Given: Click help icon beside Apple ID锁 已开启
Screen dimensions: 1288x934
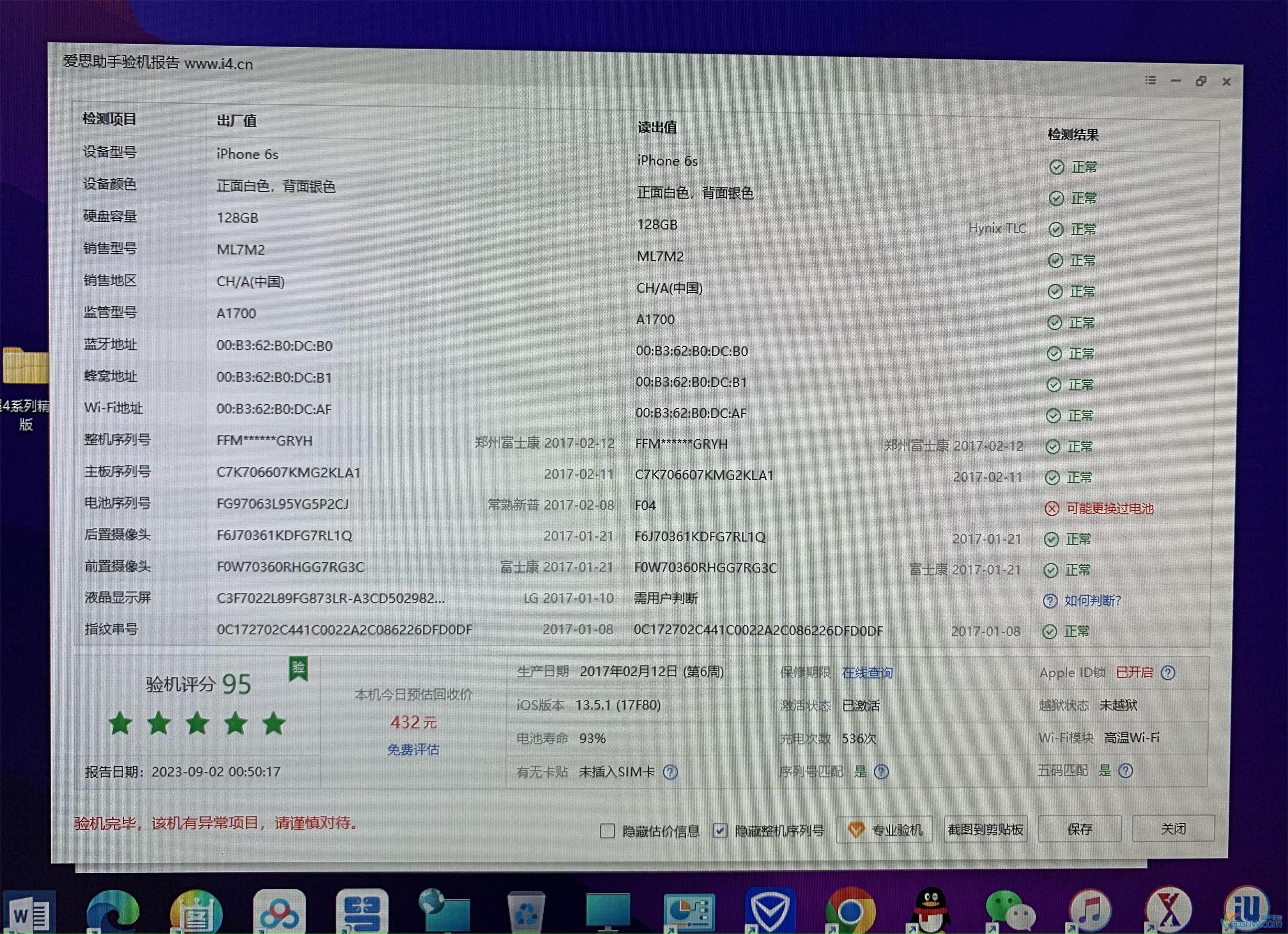Looking at the screenshot, I should (x=1167, y=673).
